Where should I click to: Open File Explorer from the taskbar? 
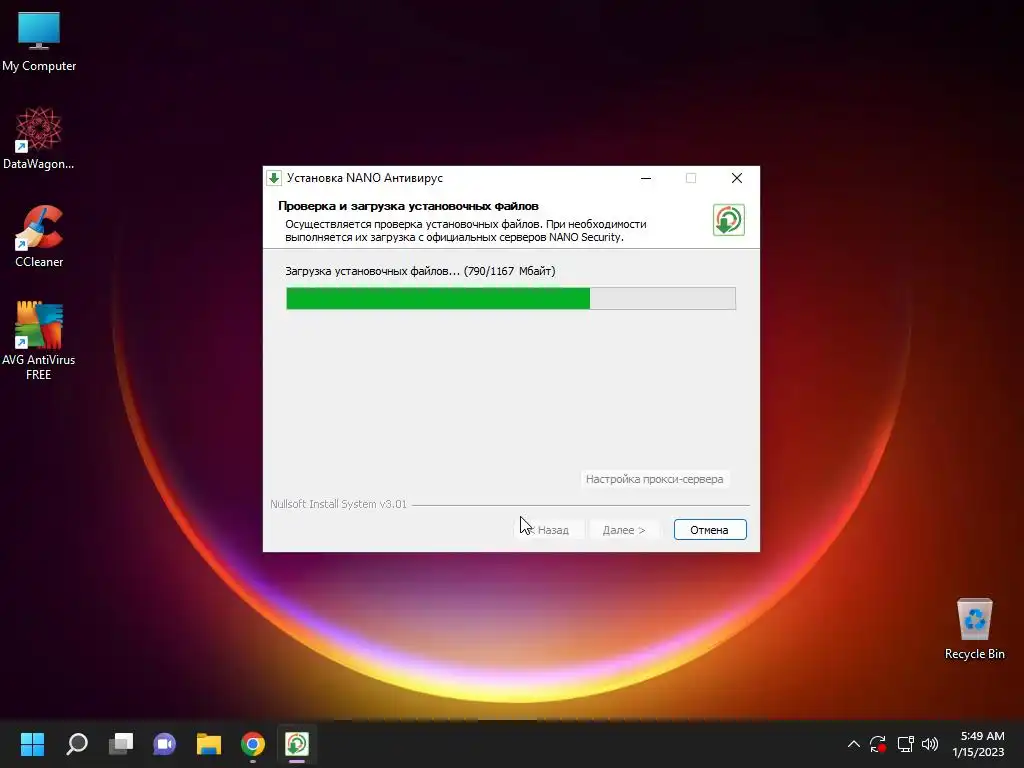(x=209, y=744)
